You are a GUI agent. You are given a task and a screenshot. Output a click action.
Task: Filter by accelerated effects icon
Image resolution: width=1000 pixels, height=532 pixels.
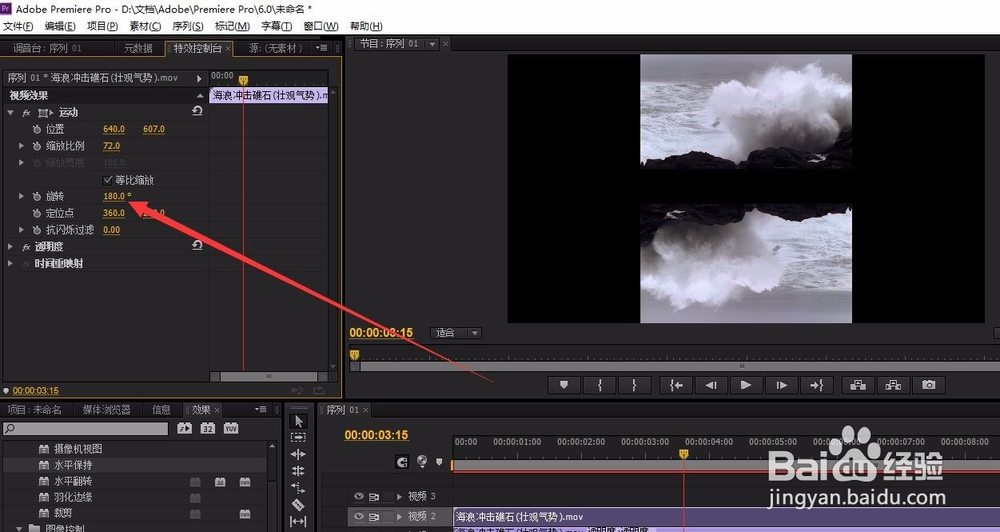coord(184,429)
